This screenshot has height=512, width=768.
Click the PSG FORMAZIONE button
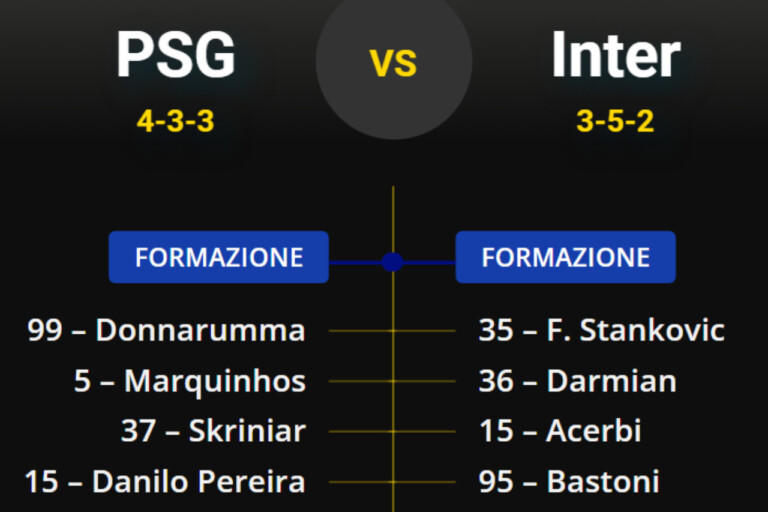coord(218,257)
